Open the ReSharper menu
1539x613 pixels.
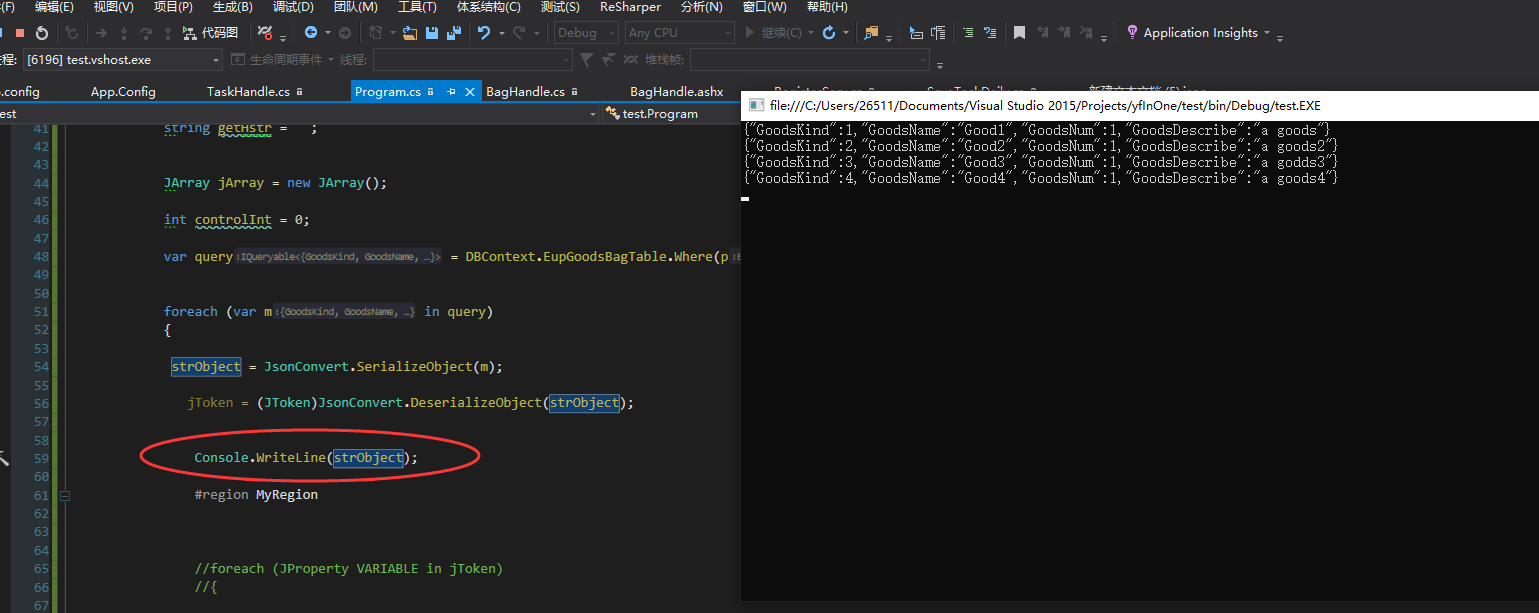pos(630,7)
